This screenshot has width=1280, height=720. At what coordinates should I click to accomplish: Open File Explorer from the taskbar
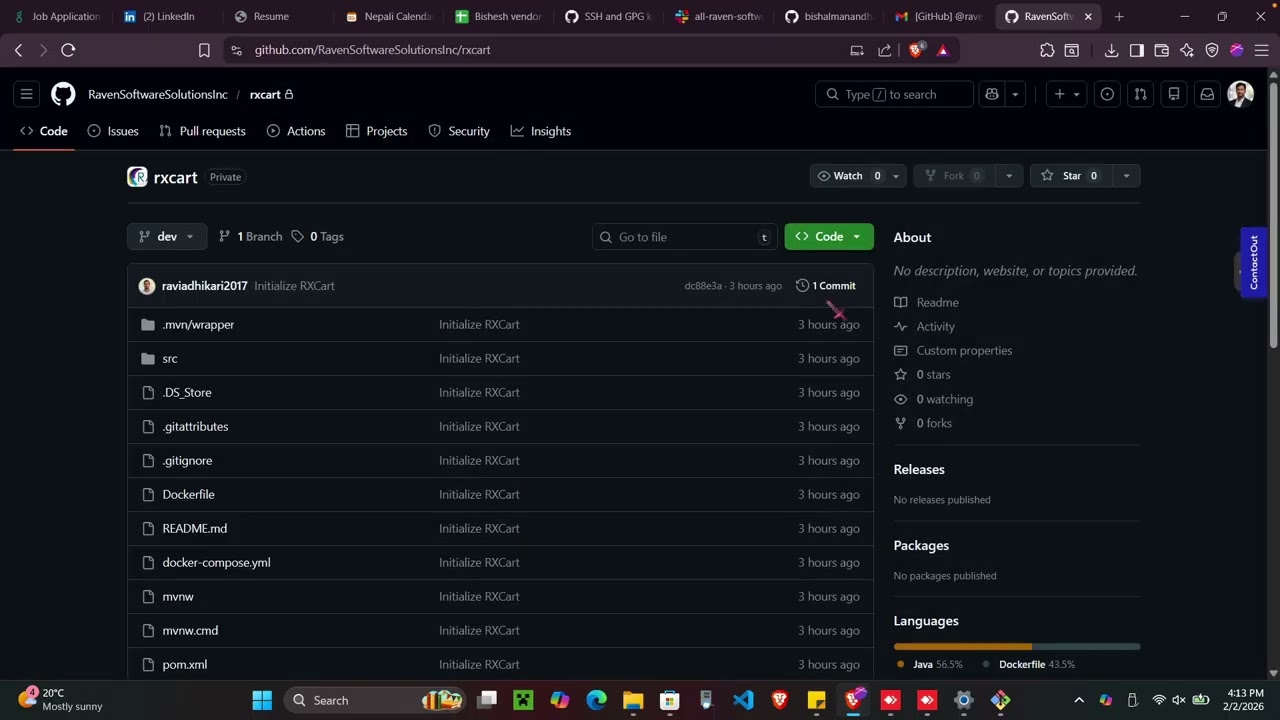click(x=633, y=700)
